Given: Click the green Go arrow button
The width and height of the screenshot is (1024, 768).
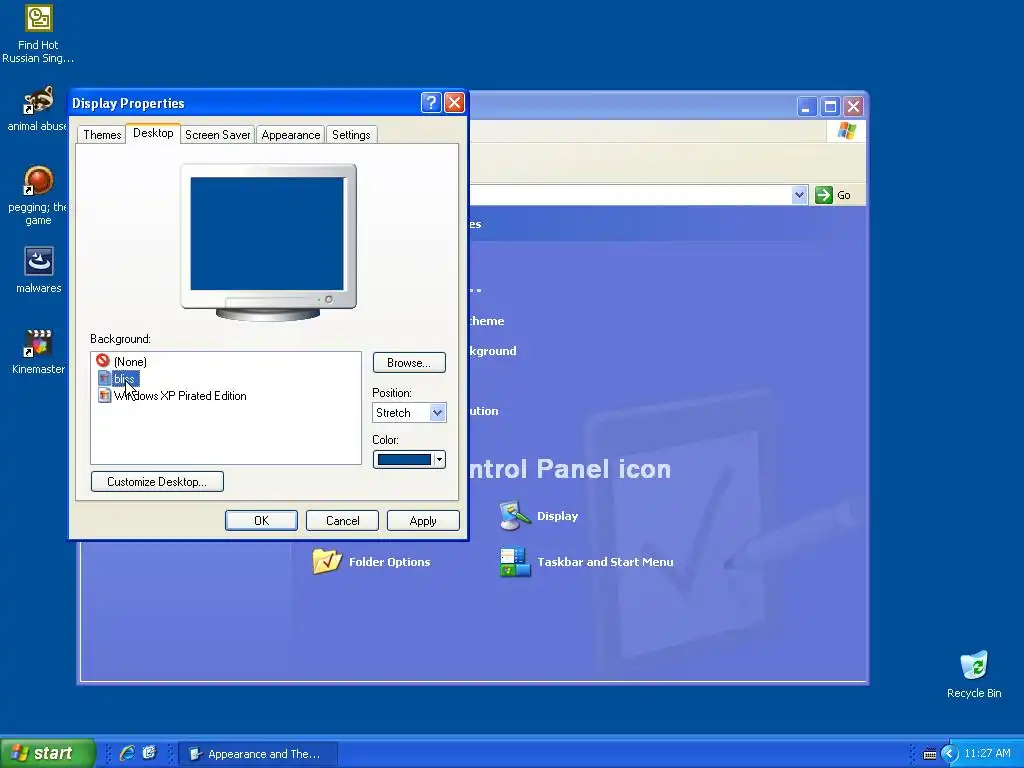Looking at the screenshot, I should pyautogui.click(x=824, y=195).
